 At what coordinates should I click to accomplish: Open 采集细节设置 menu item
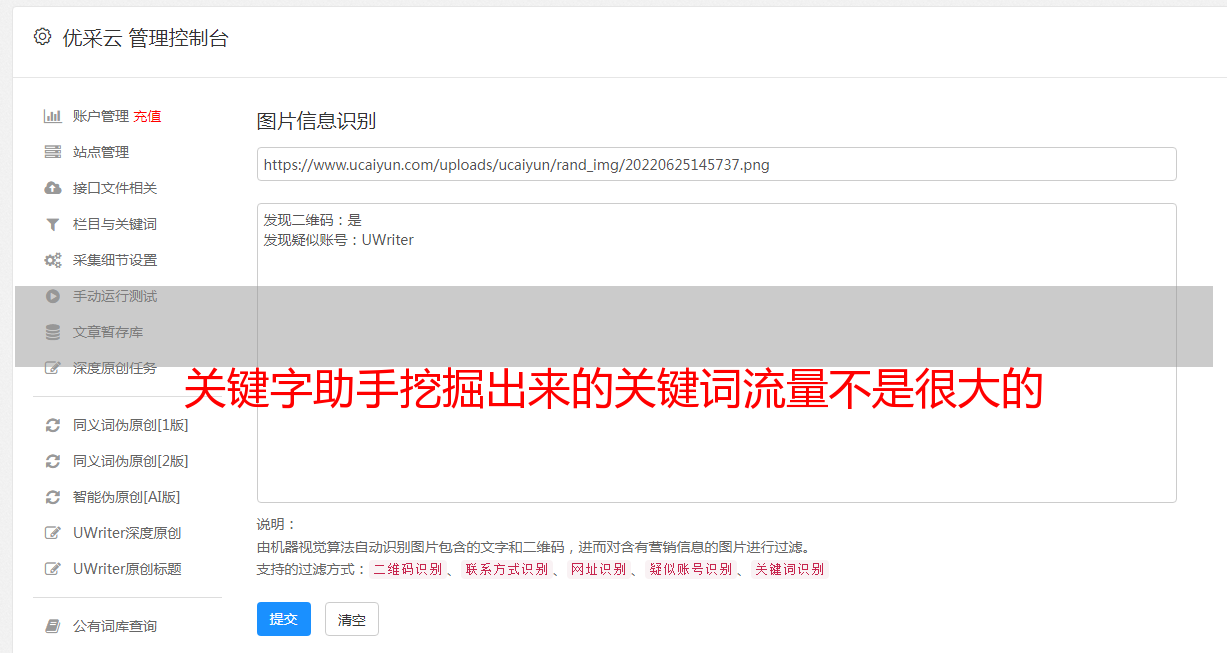point(115,260)
